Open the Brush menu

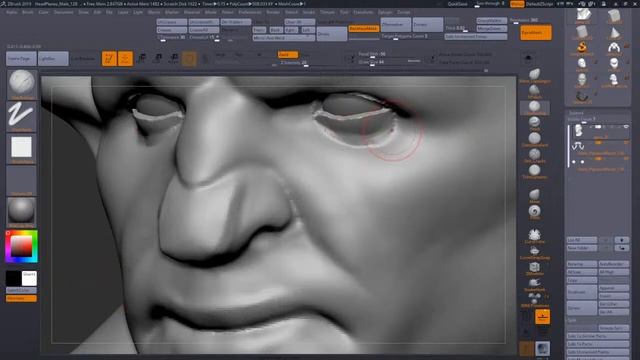[x=28, y=12]
